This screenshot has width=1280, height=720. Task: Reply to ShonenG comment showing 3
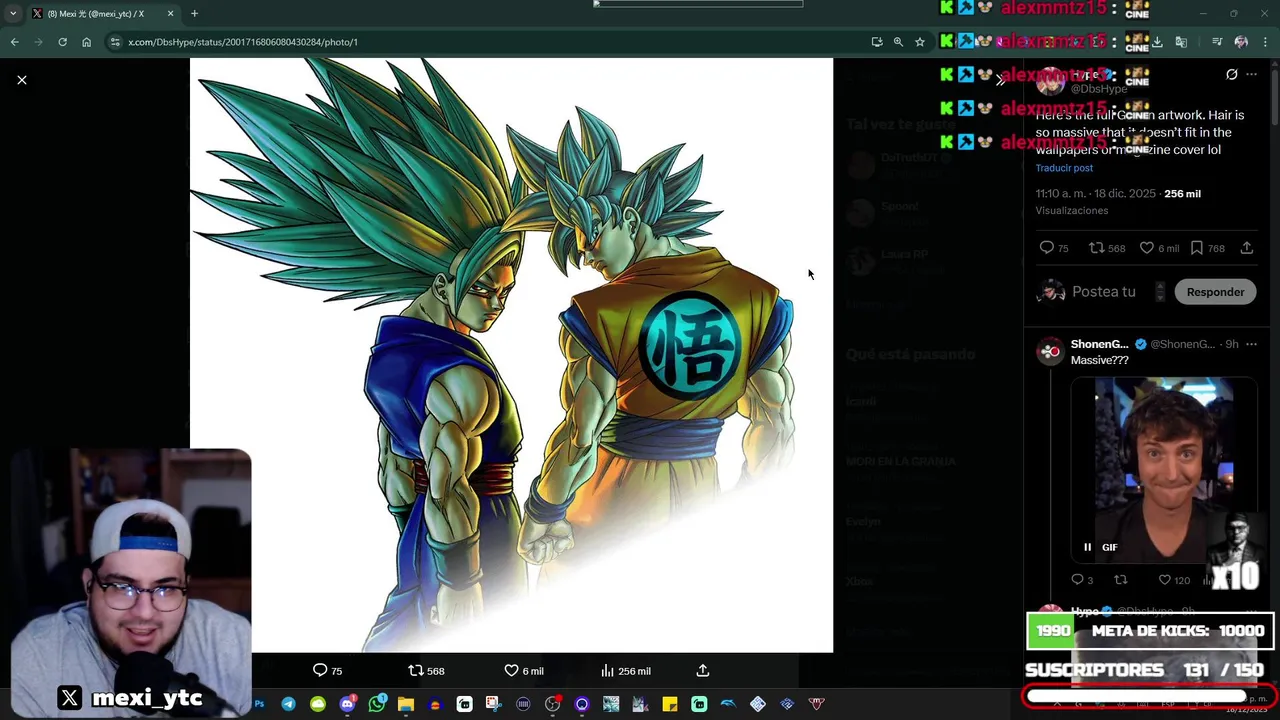[1082, 580]
